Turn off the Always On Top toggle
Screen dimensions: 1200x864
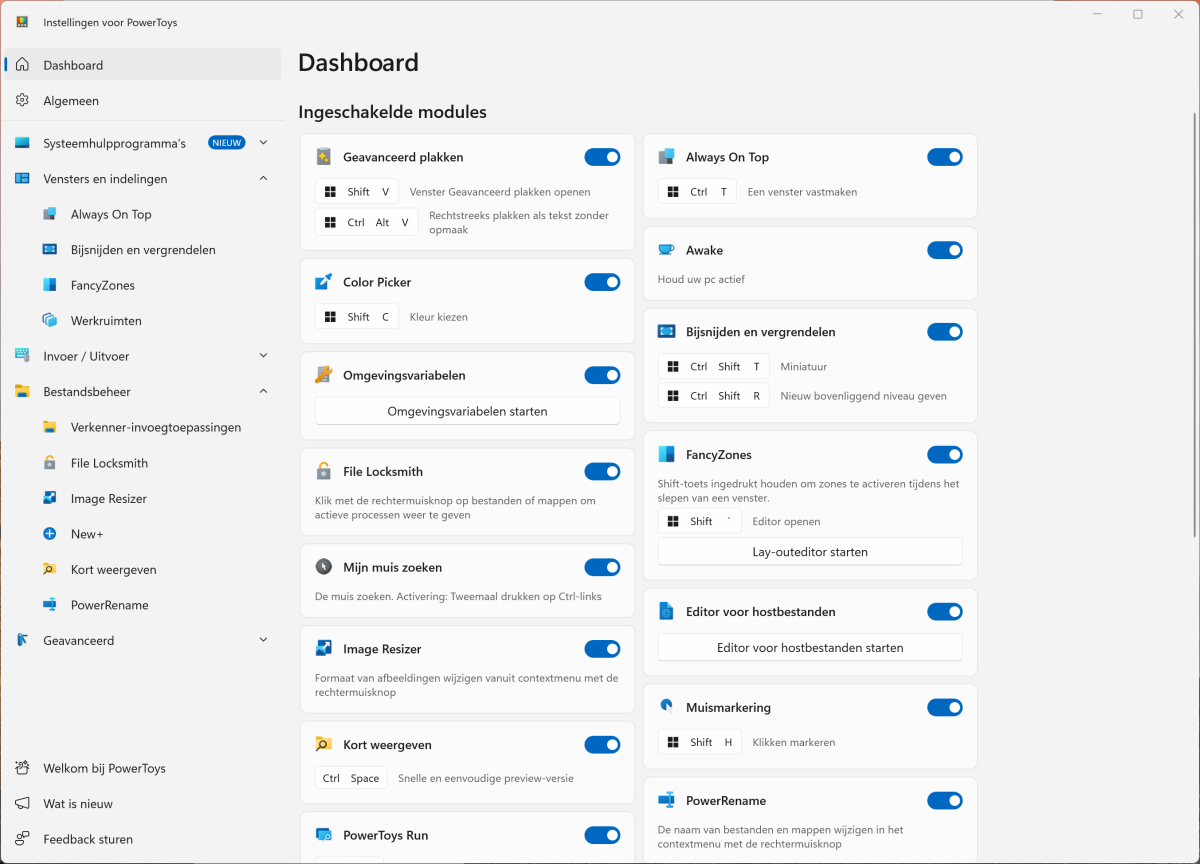[x=944, y=157]
